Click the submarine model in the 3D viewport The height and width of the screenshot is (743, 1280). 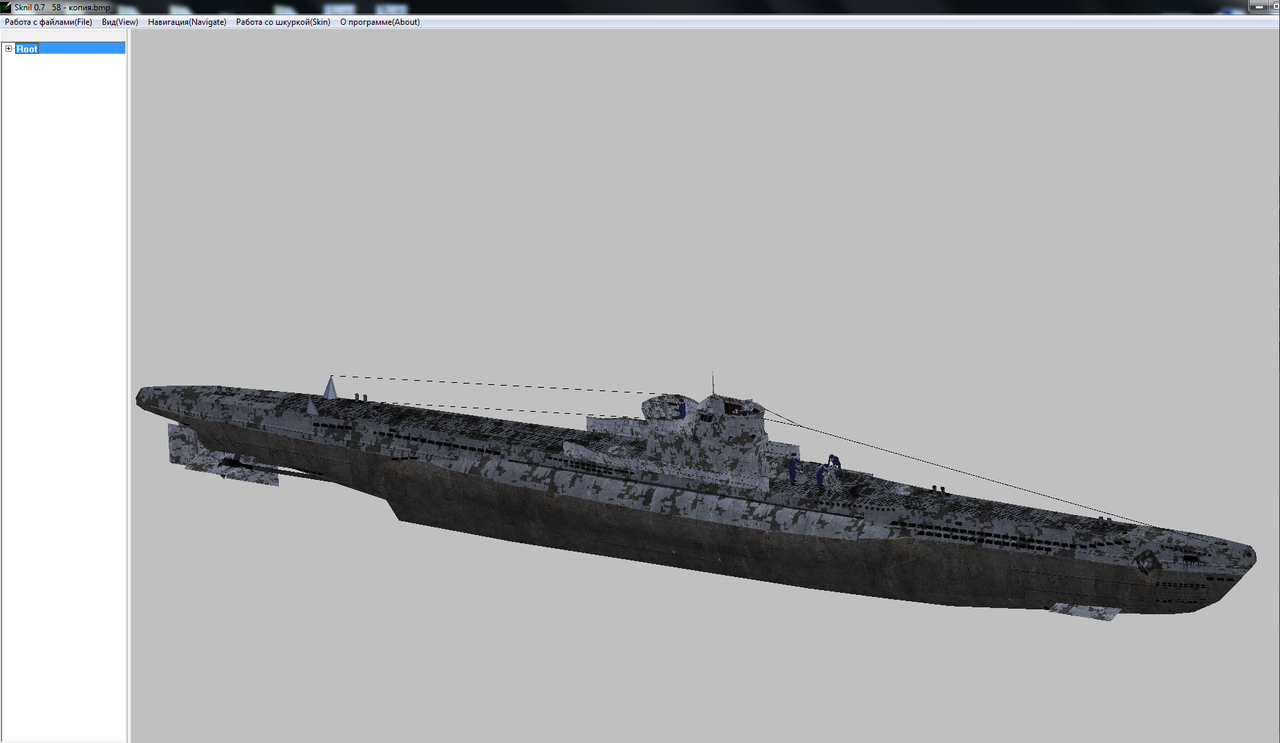coord(695,495)
